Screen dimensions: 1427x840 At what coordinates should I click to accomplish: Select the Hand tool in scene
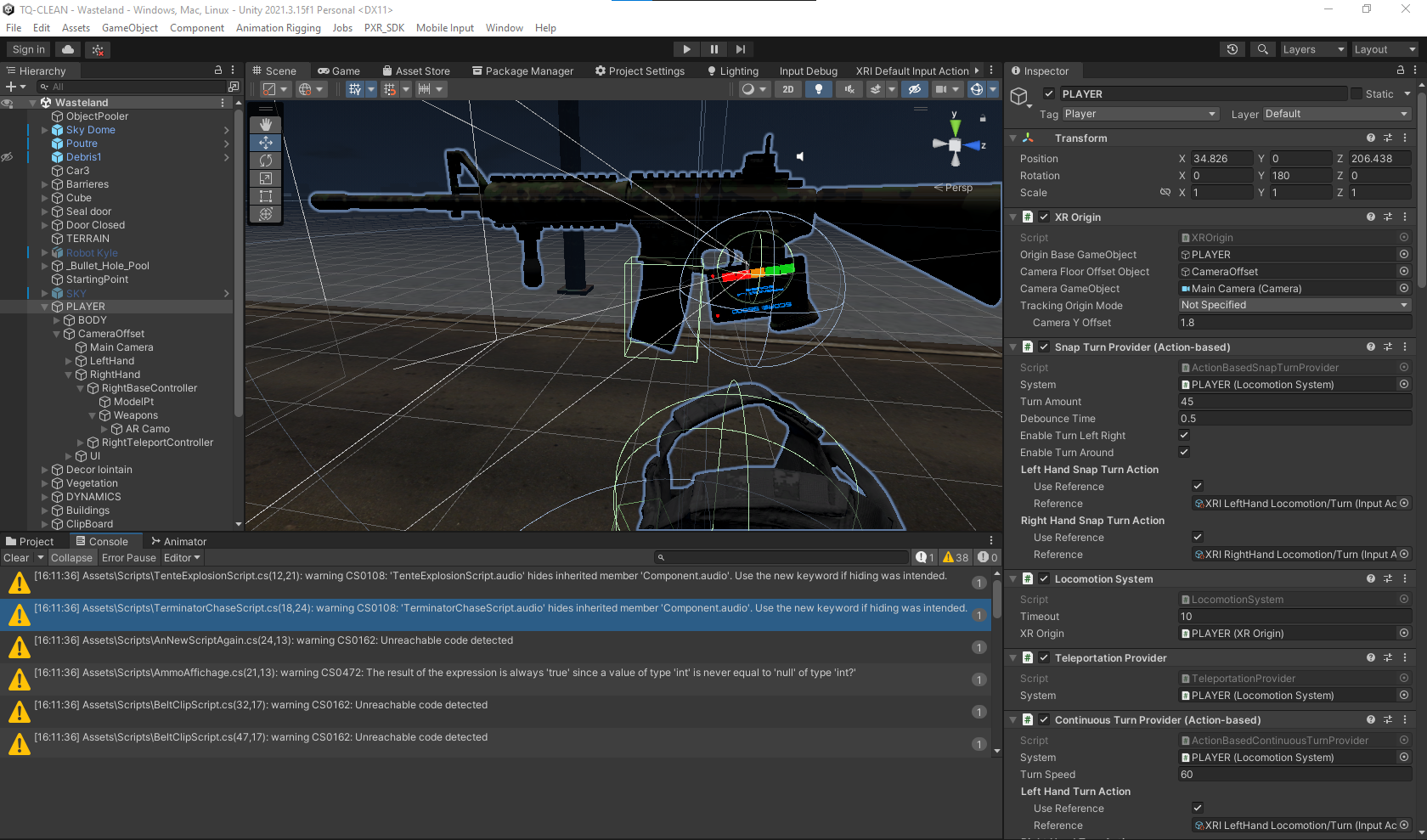click(266, 125)
